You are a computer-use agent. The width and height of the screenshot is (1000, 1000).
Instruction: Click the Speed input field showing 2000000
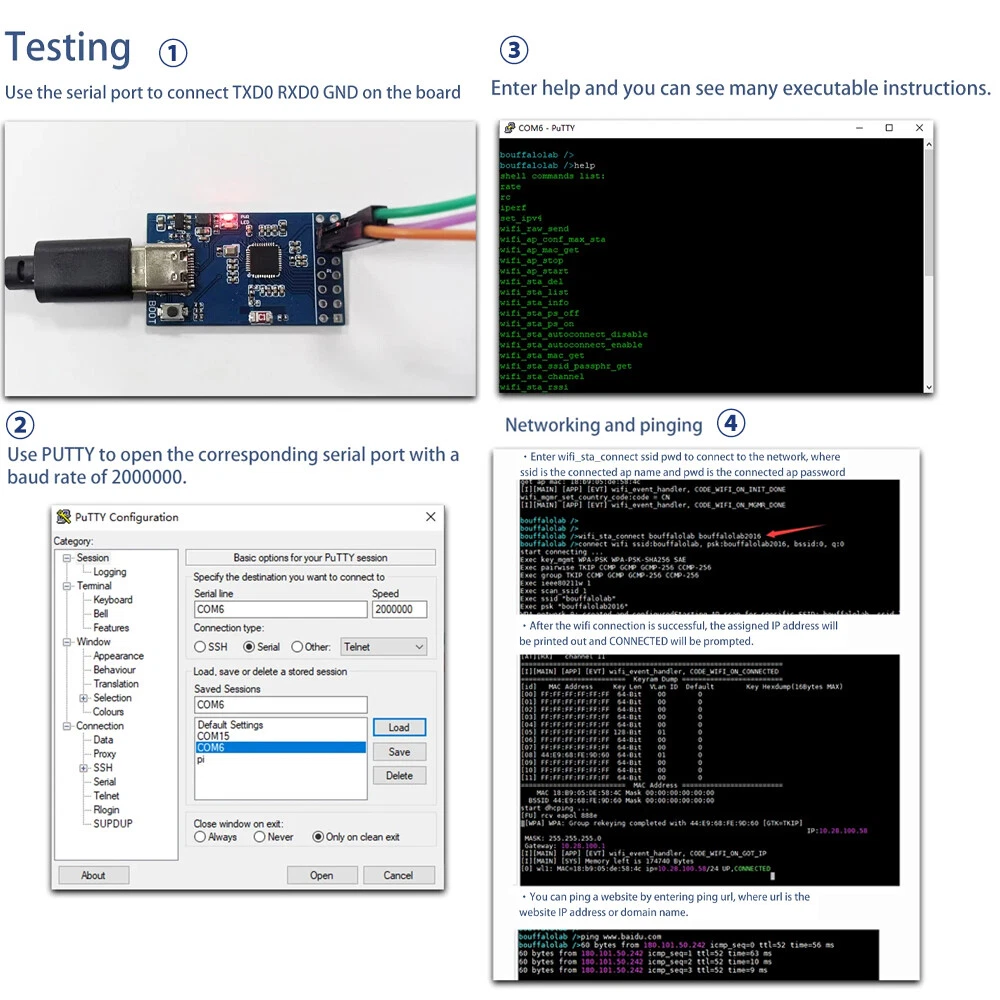point(399,609)
